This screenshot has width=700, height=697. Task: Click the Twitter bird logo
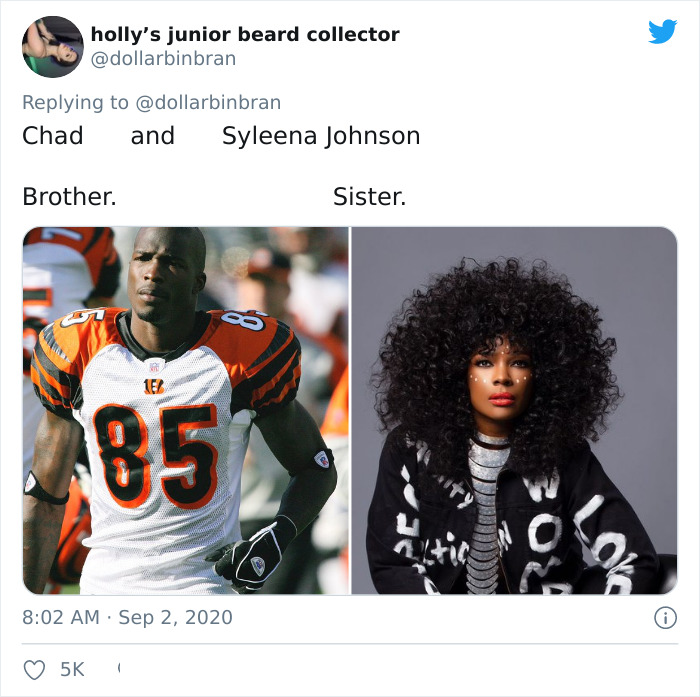[x=662, y=31]
